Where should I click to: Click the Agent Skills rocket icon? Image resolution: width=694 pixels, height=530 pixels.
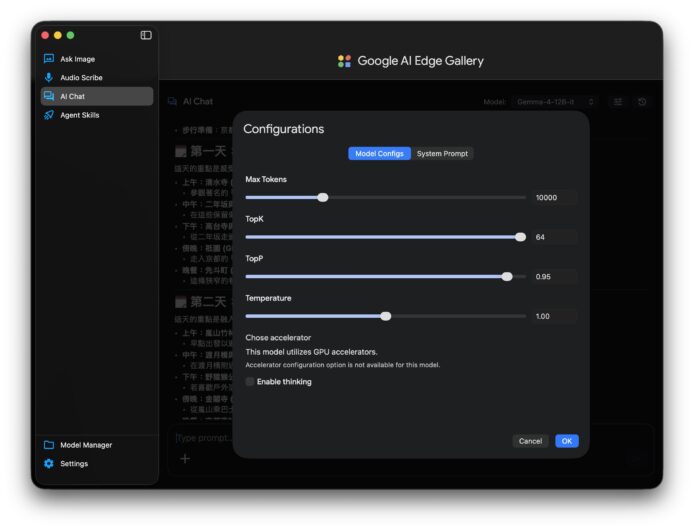pyautogui.click(x=49, y=115)
